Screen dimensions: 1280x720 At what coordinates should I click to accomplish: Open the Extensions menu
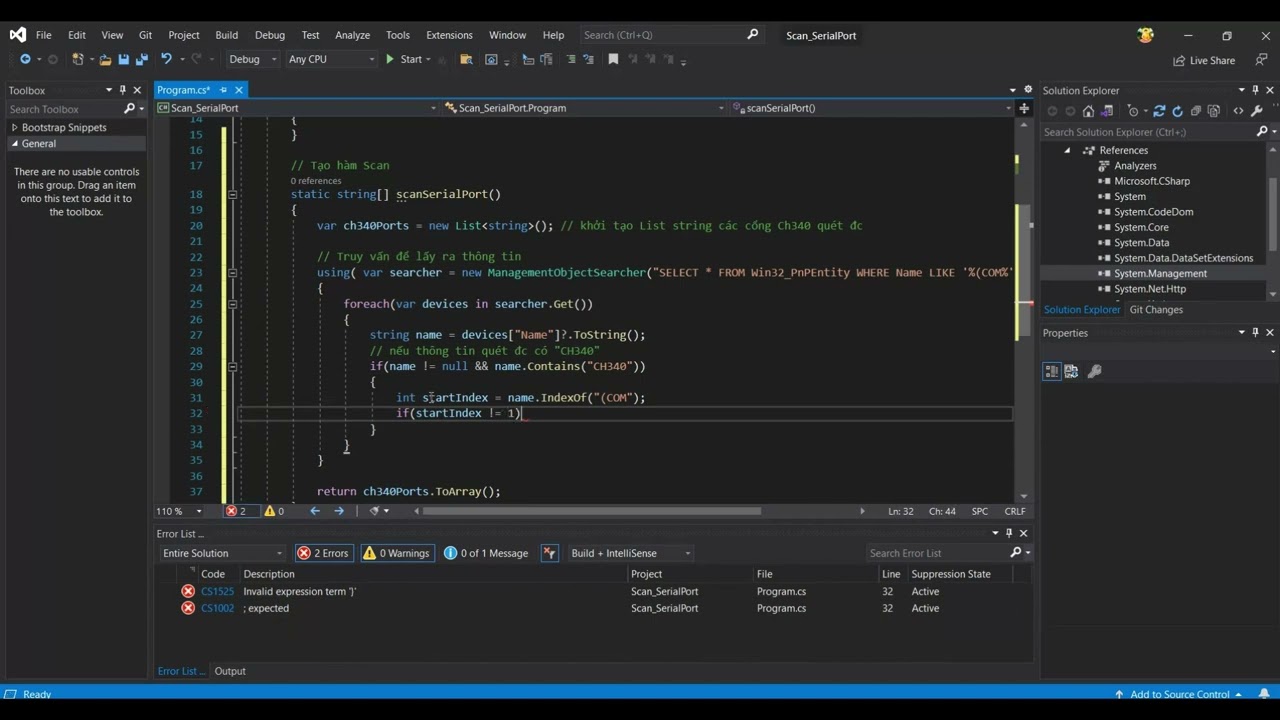pyautogui.click(x=449, y=35)
